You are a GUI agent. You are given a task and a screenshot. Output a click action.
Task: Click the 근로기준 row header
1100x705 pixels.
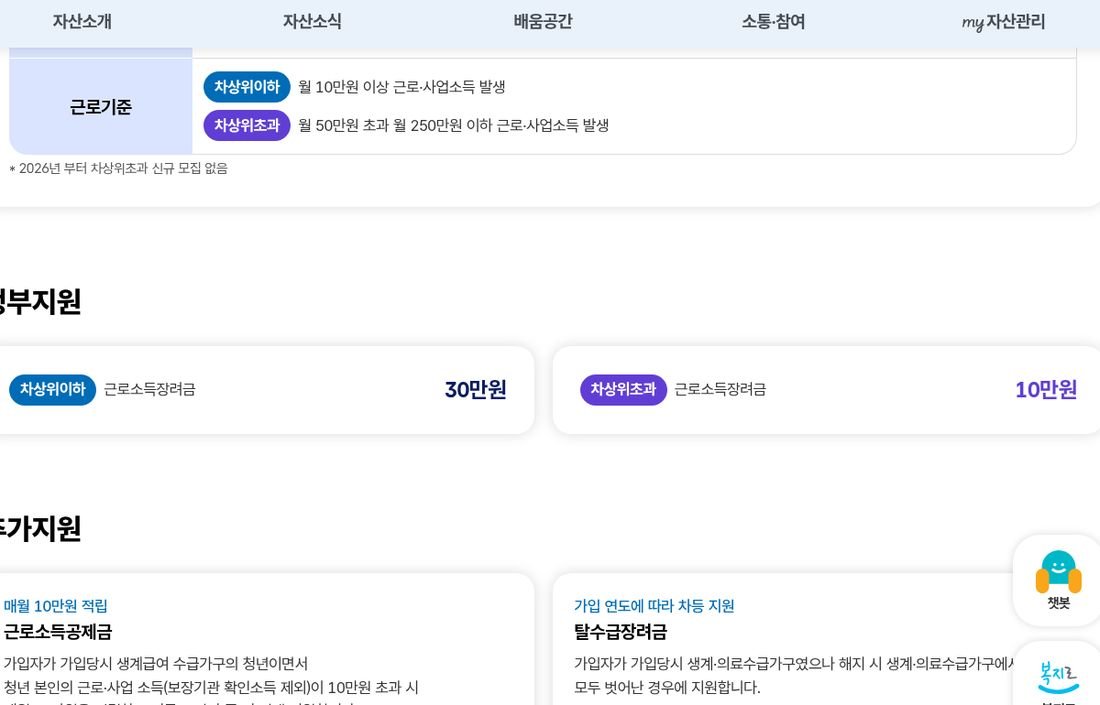(x=100, y=107)
